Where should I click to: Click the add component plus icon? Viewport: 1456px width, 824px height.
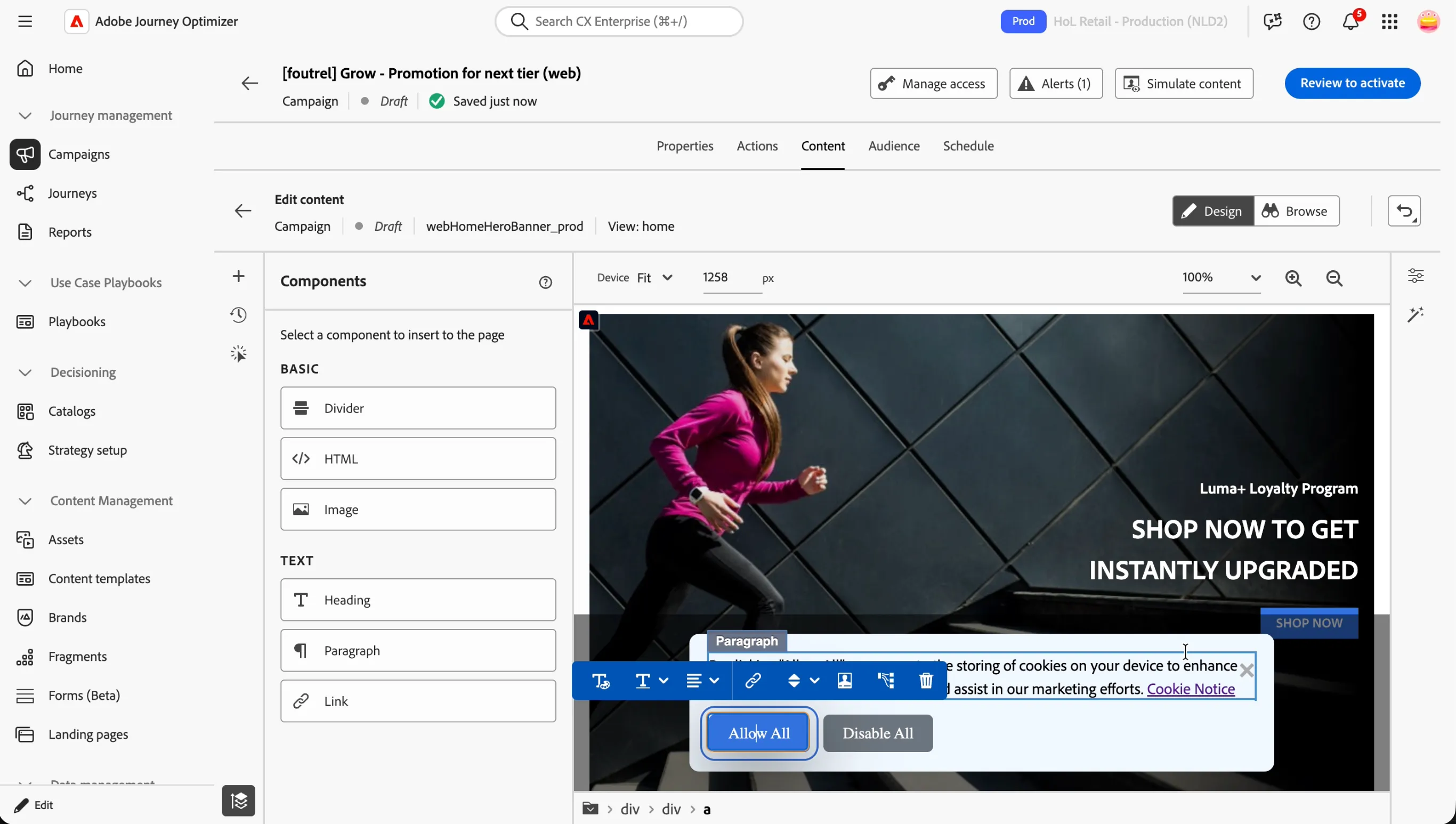tap(238, 276)
